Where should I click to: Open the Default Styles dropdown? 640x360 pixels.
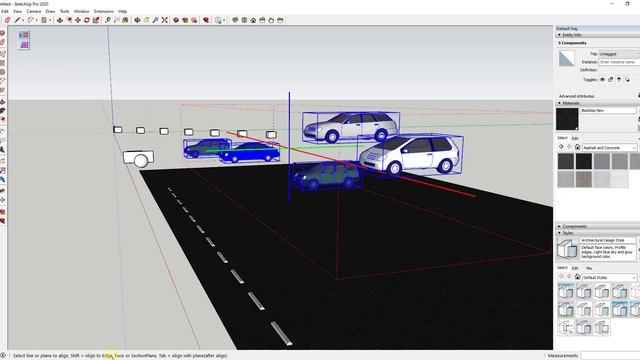609,277
